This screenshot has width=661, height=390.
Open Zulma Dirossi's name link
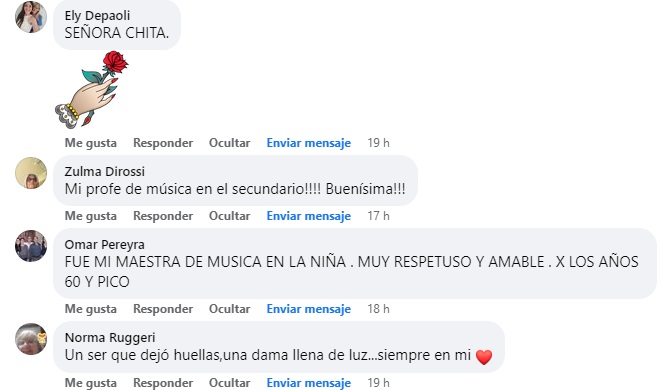coord(105,172)
